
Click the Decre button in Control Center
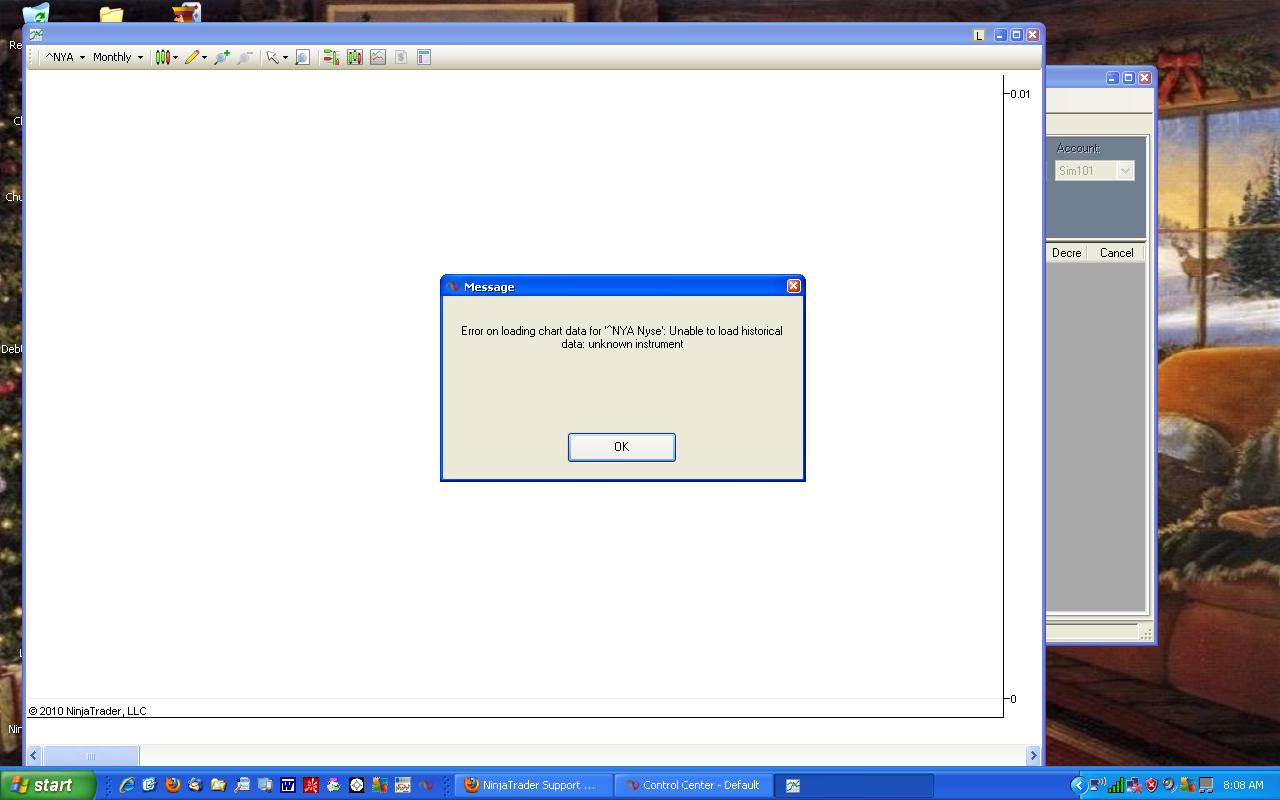pos(1066,253)
